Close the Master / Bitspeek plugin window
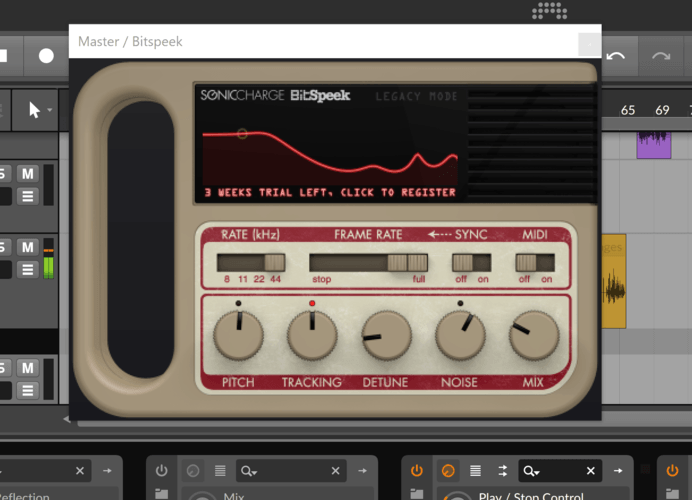The height and width of the screenshot is (500, 692). (x=589, y=44)
